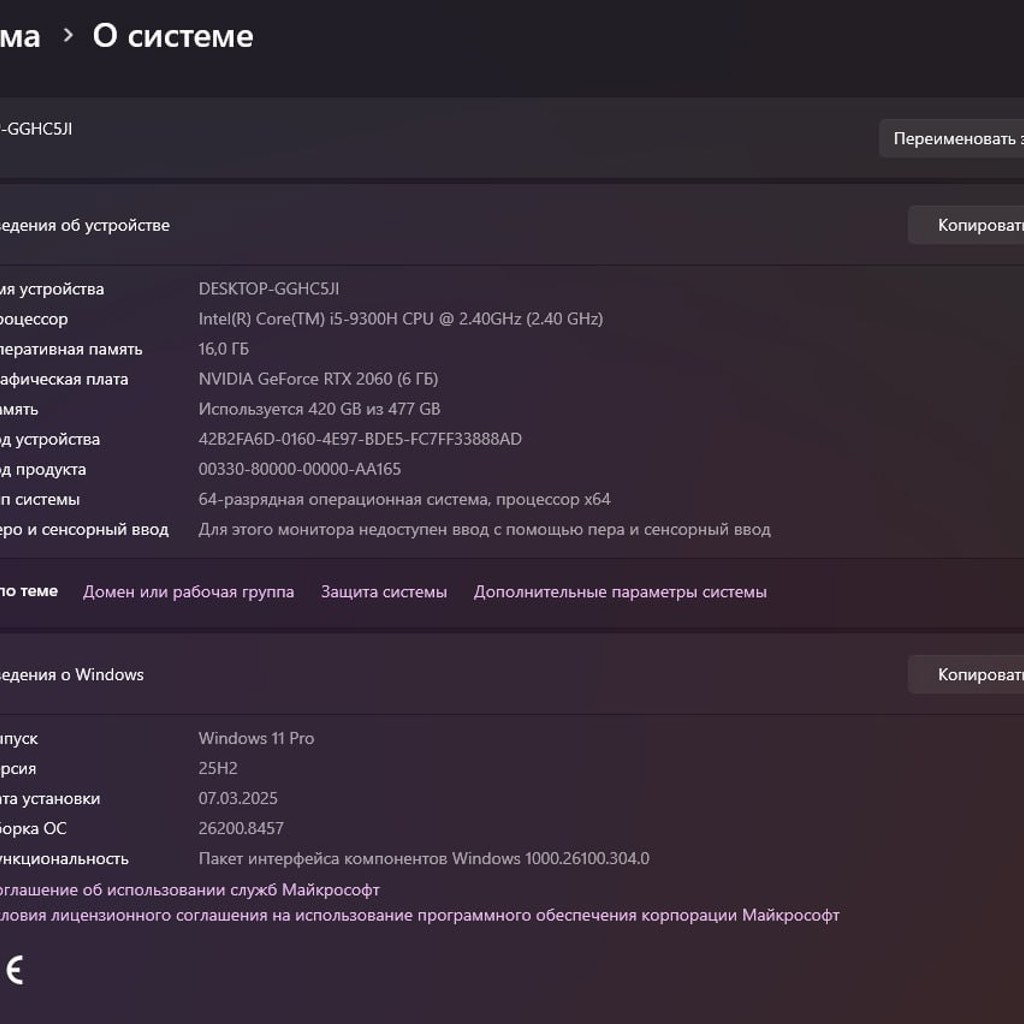
Task: Select install date «07.03.2025»
Action: (238, 798)
